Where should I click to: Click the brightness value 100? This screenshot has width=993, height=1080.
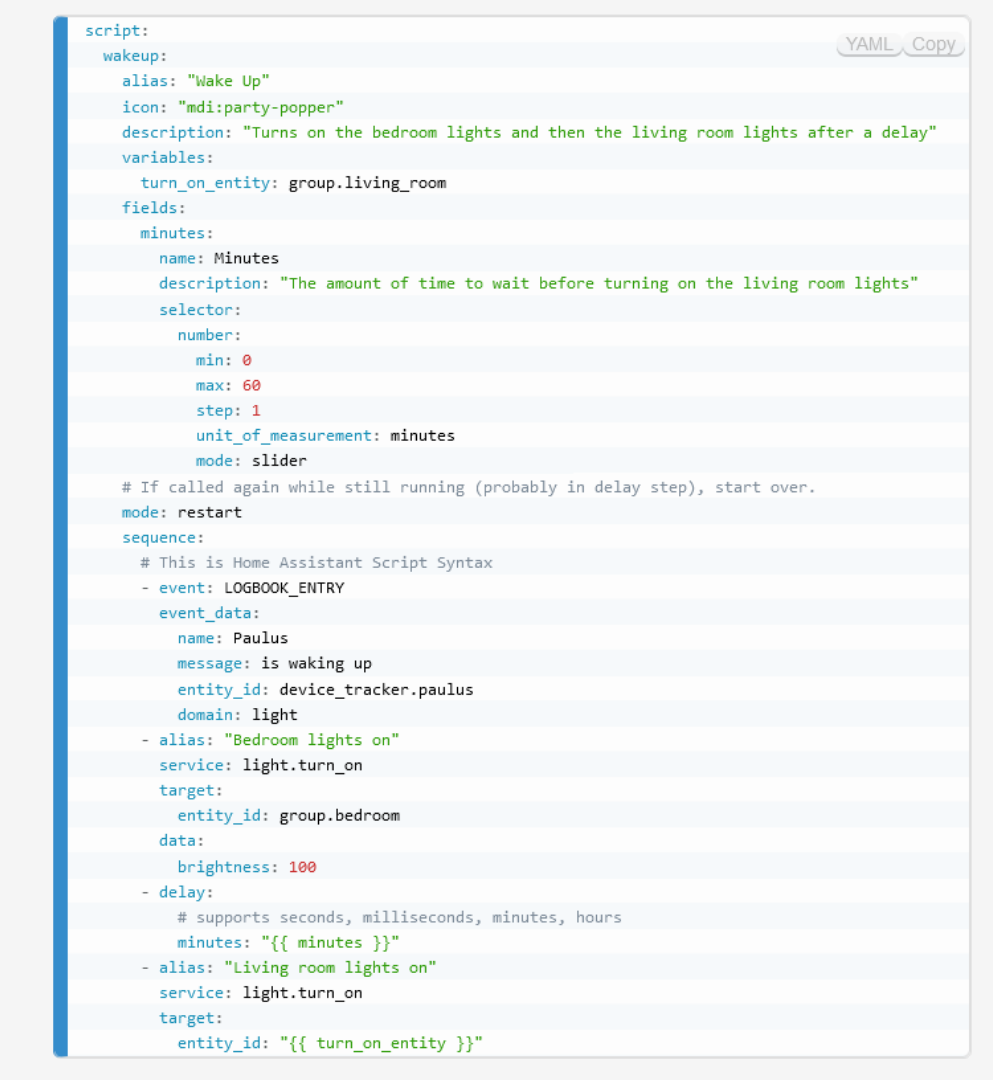(x=302, y=867)
